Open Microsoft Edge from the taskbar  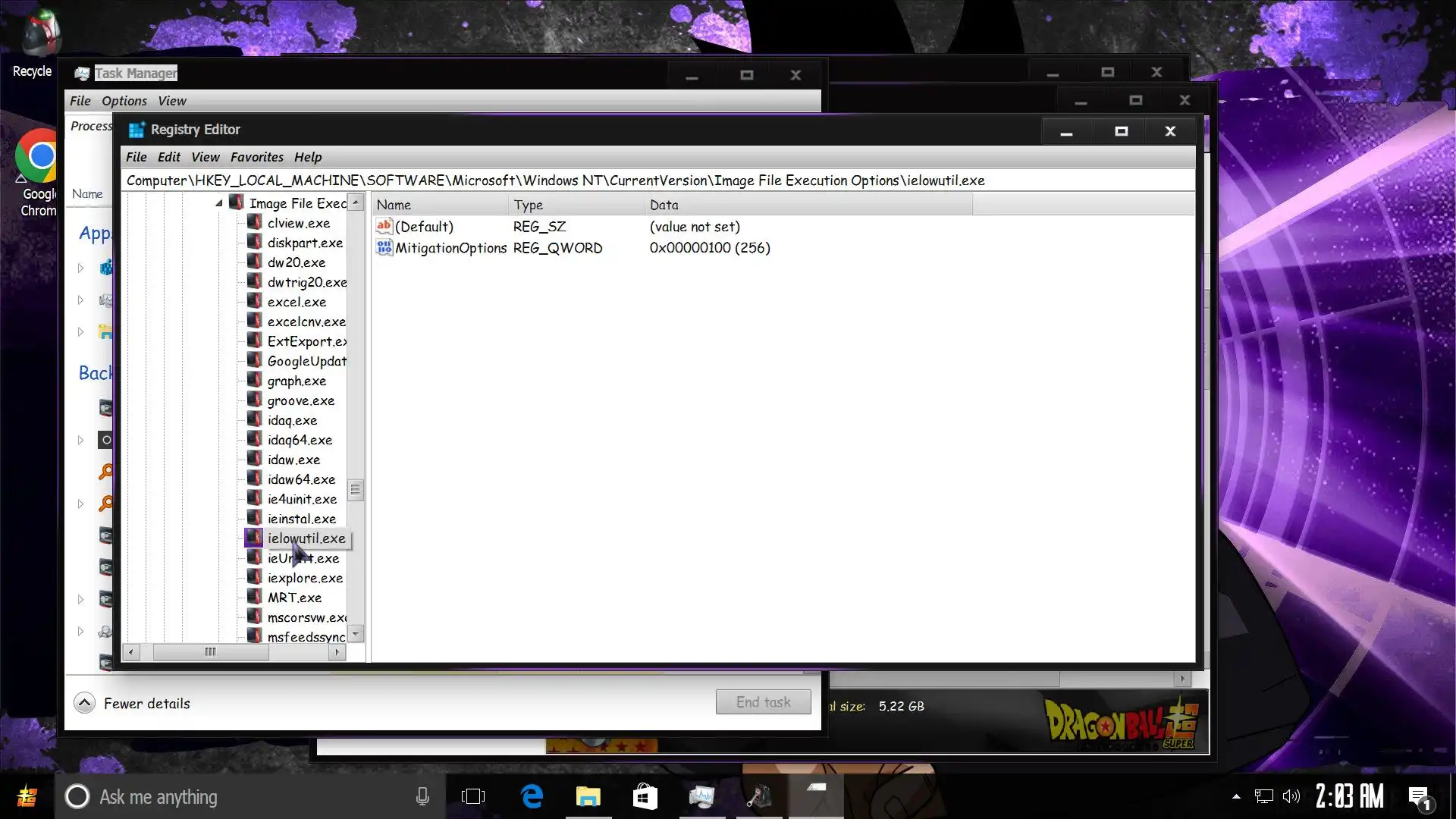pos(532,796)
